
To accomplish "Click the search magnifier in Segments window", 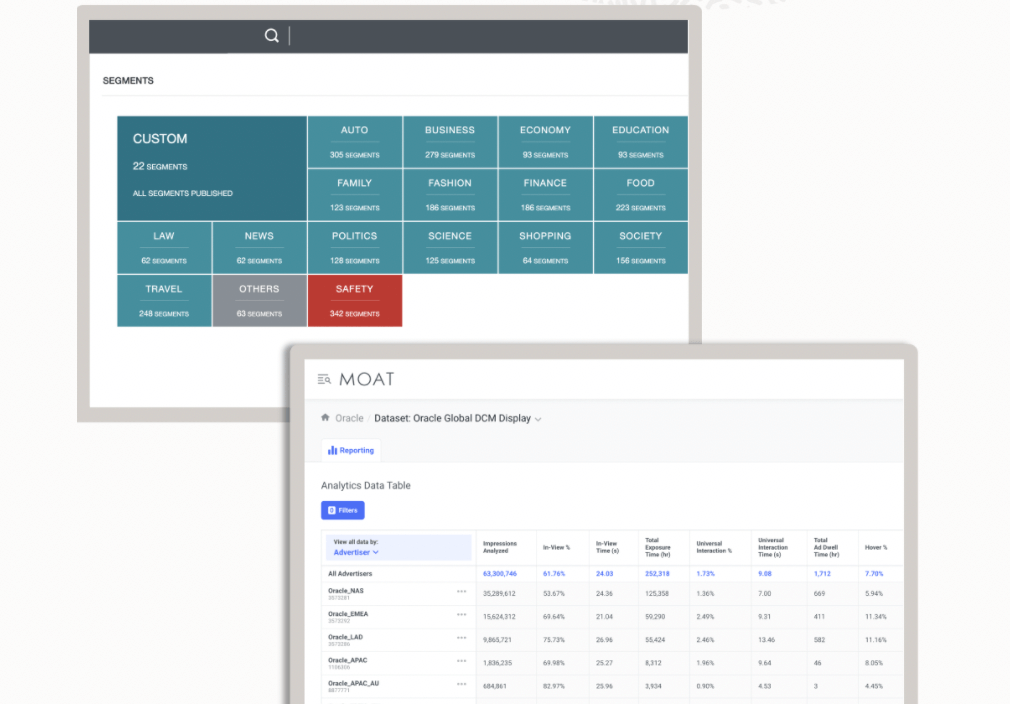I will coord(271,35).
